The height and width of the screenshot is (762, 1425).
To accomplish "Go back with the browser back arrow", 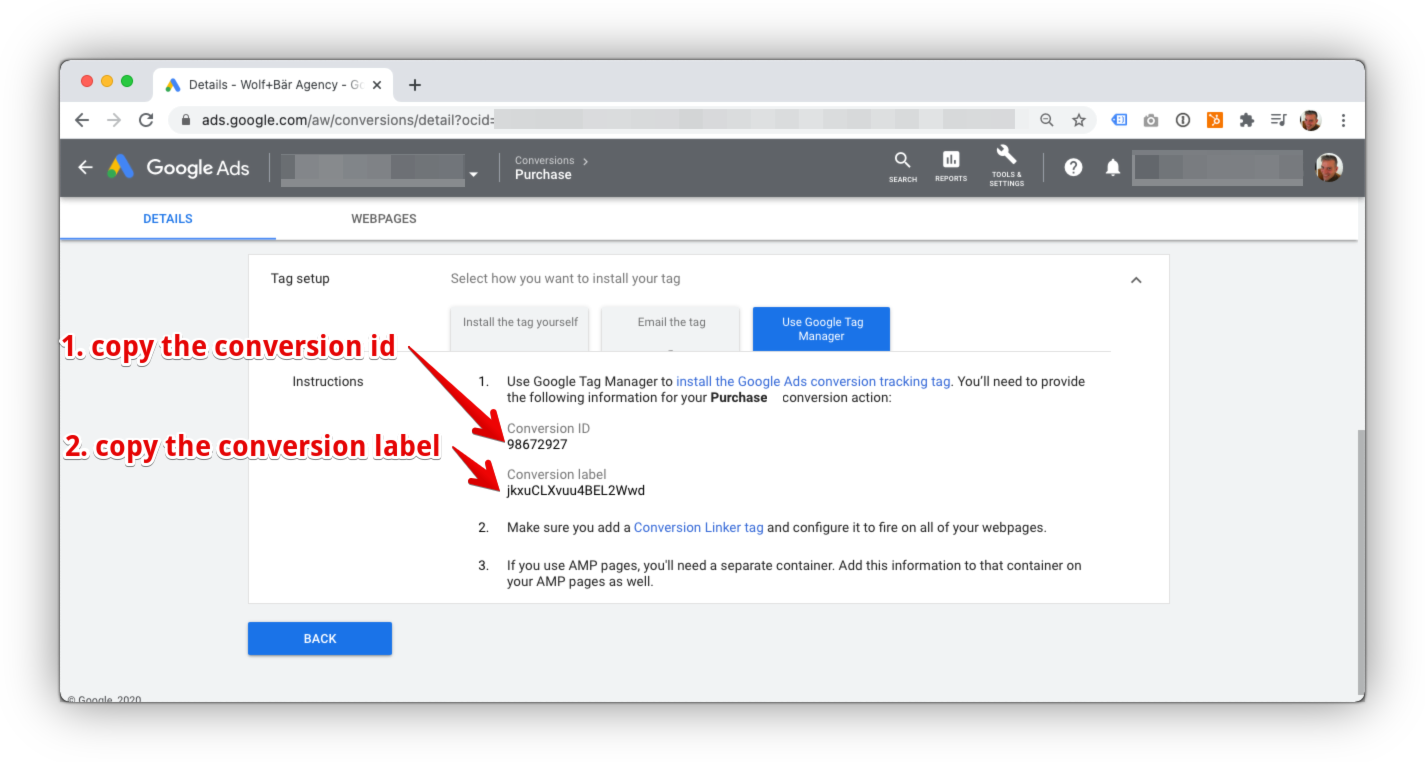I will [82, 120].
